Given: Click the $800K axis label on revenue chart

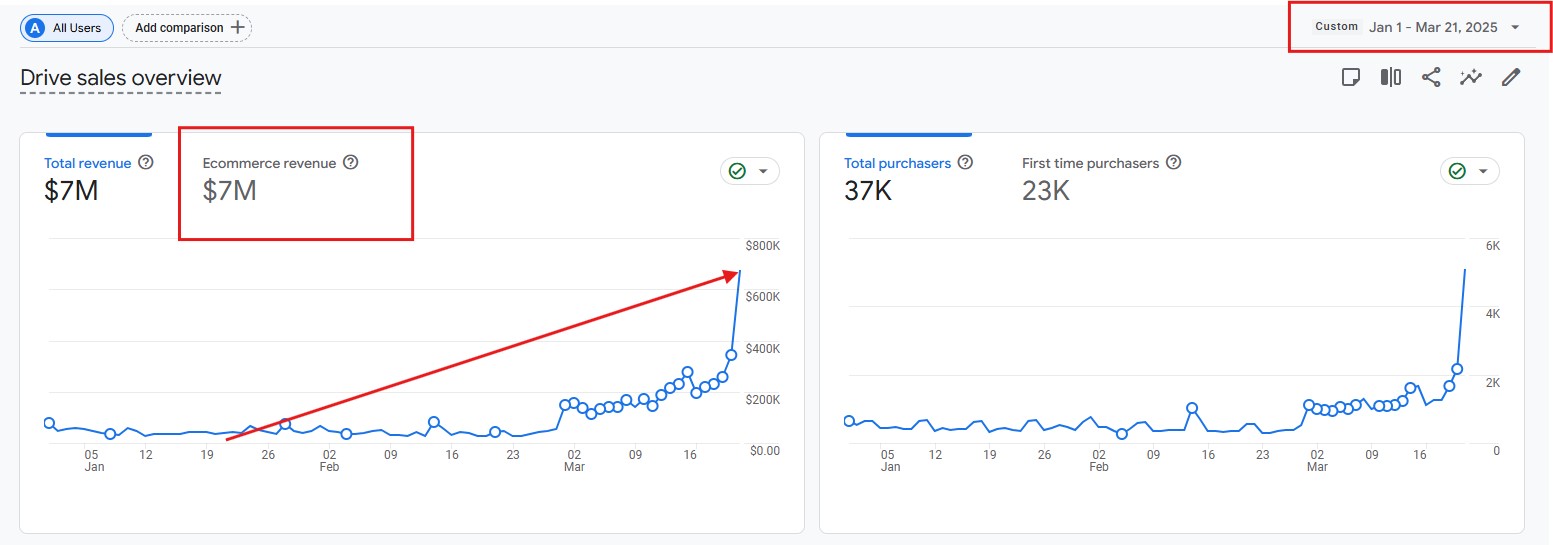Looking at the screenshot, I should [762, 246].
